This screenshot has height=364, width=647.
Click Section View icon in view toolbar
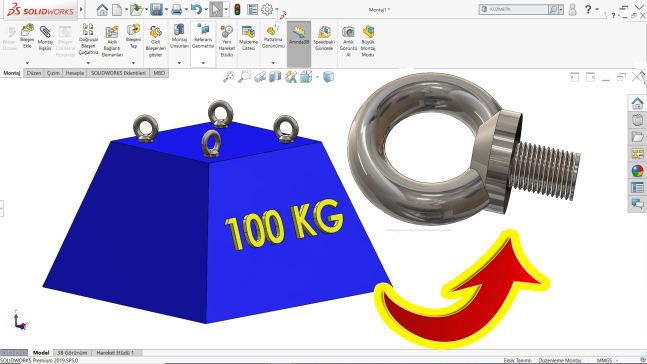275,77
